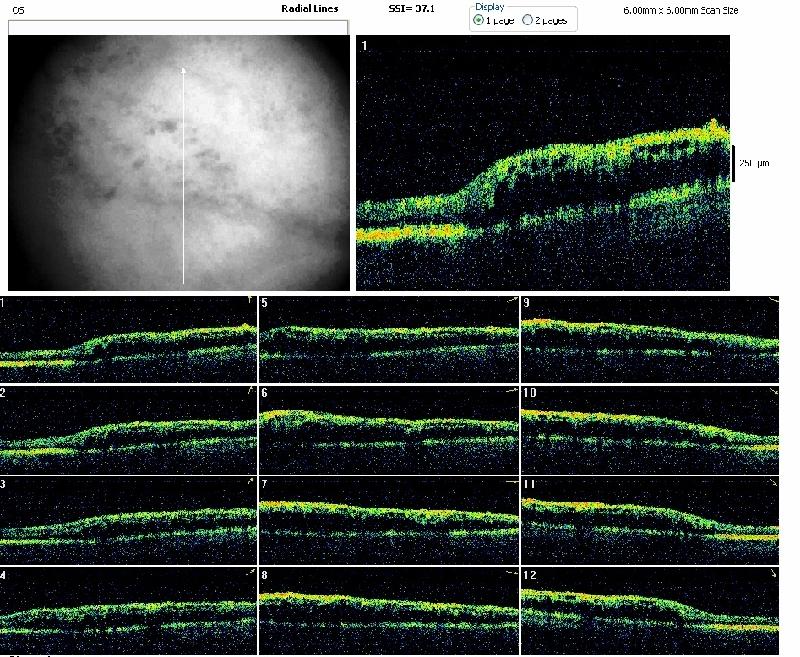800x657 pixels.
Task: Click the blank field above fundus image
Action: tap(178, 28)
